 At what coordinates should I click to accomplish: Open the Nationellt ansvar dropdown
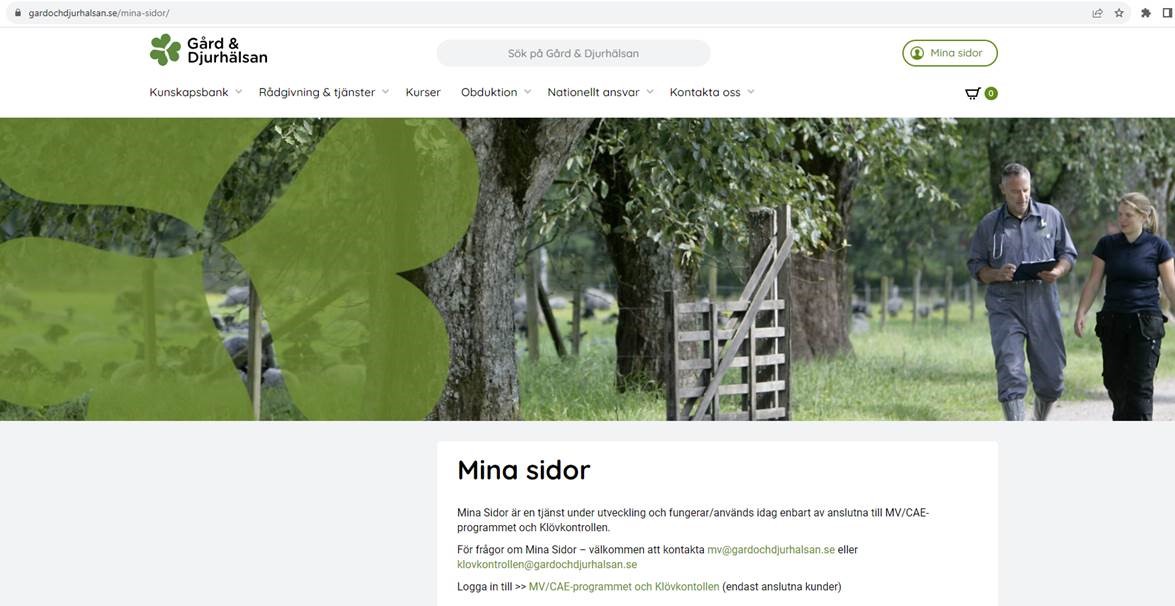click(x=600, y=92)
